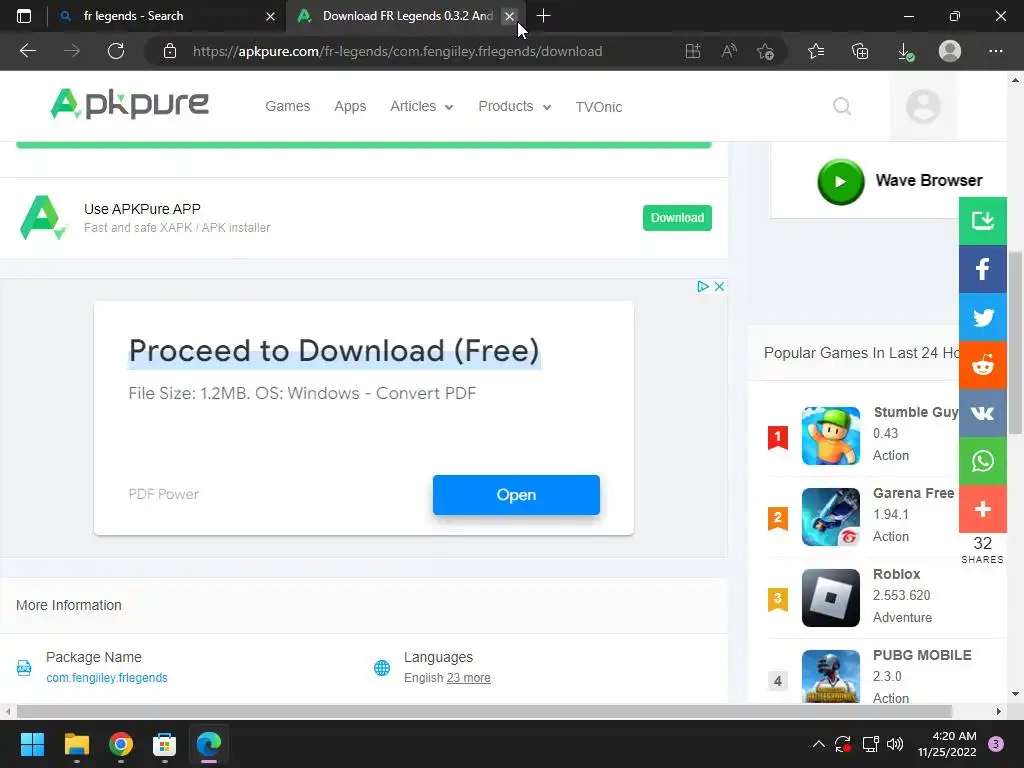The image size is (1024, 768).
Task: Click the blue Open ad button
Action: tap(516, 495)
